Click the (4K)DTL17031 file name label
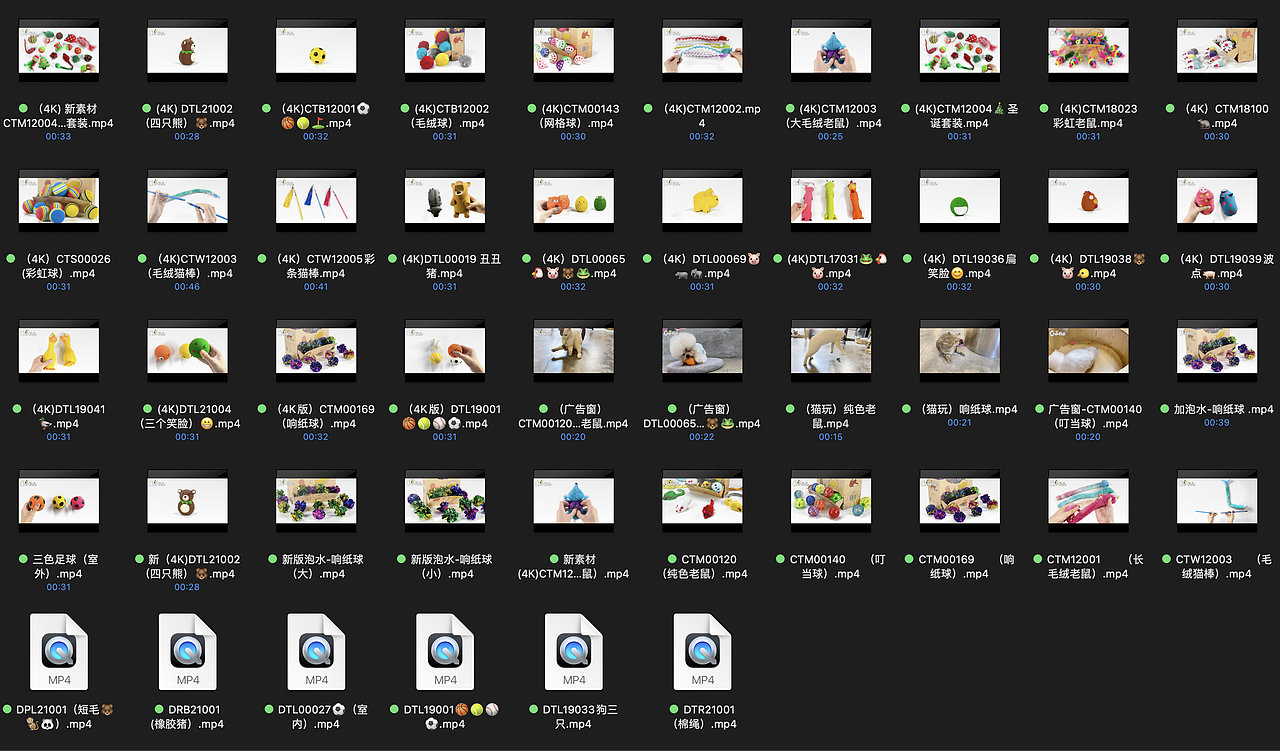The image size is (1280, 751). (x=831, y=266)
